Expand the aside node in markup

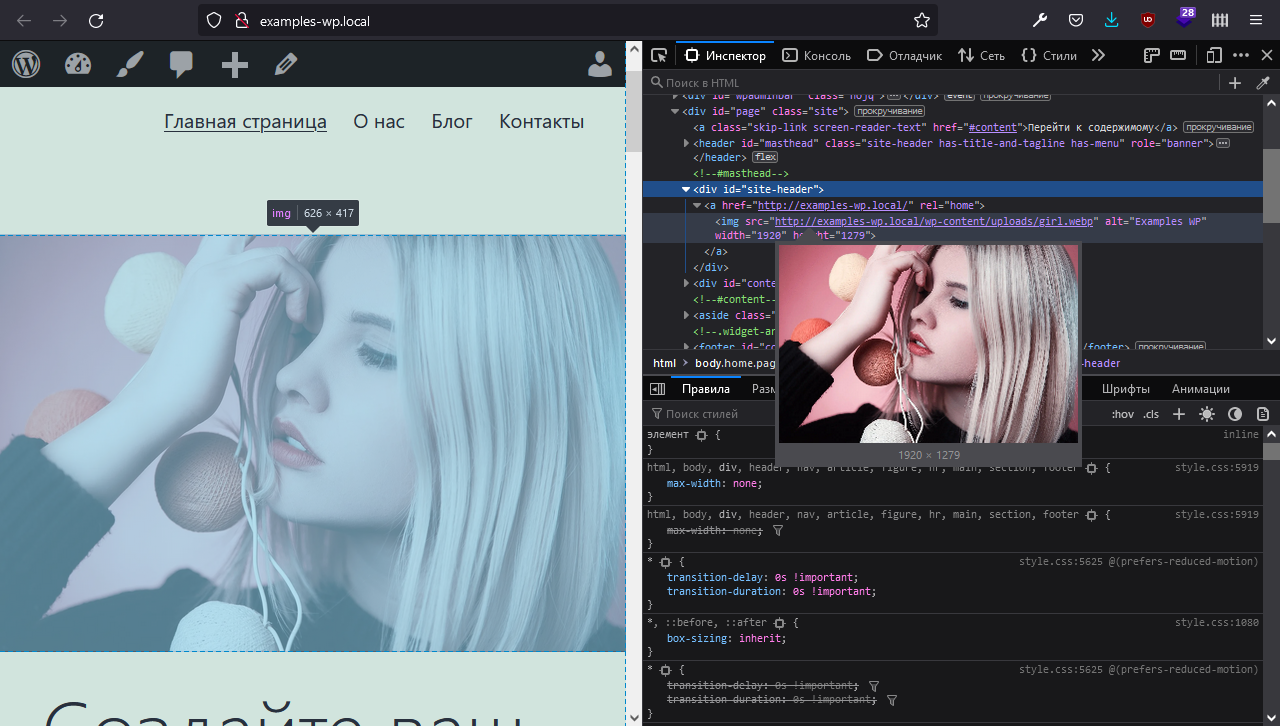click(x=686, y=315)
